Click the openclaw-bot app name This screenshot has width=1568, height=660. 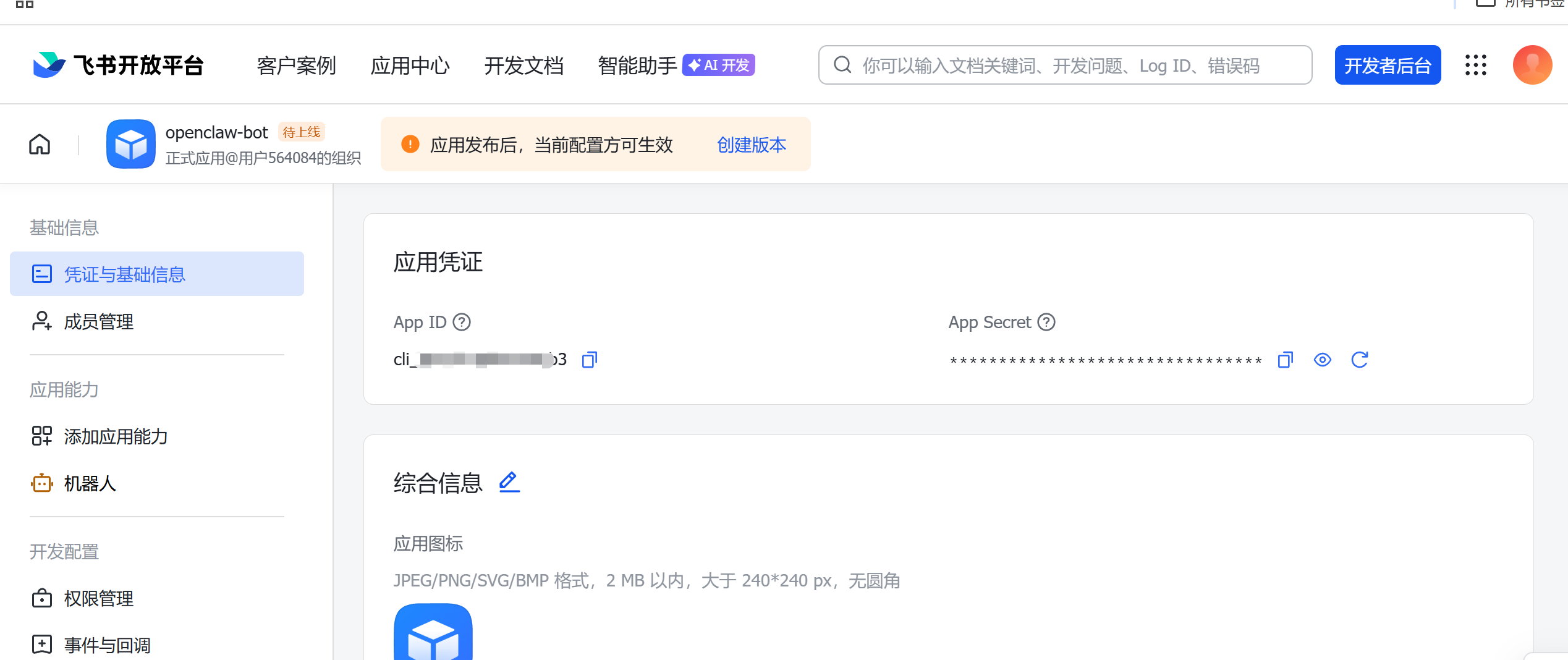(216, 133)
